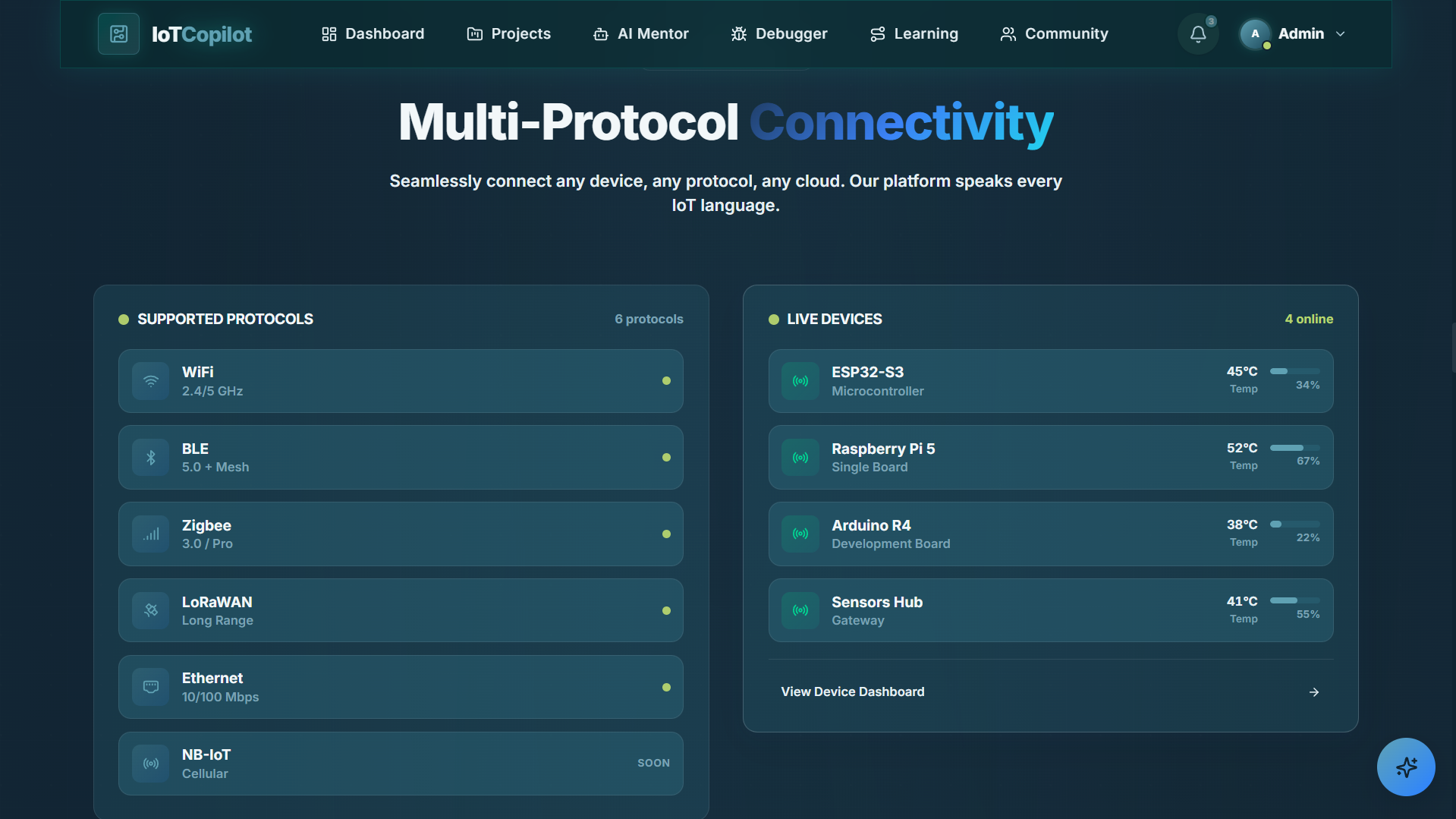Click the ESP32-S3 device signal icon
Image resolution: width=1456 pixels, height=819 pixels.
click(800, 381)
